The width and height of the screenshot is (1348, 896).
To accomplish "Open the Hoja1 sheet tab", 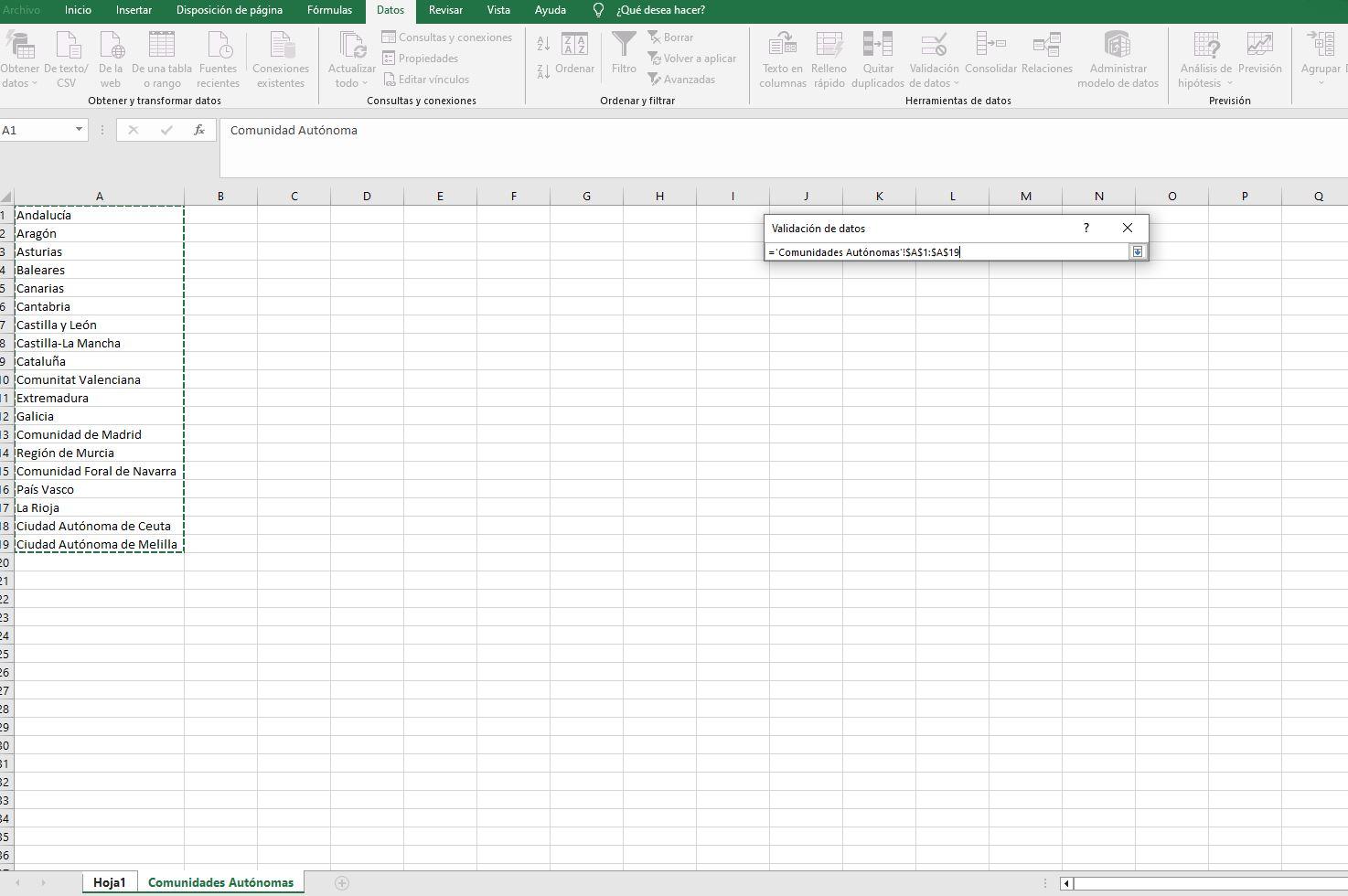I will pyautogui.click(x=110, y=881).
